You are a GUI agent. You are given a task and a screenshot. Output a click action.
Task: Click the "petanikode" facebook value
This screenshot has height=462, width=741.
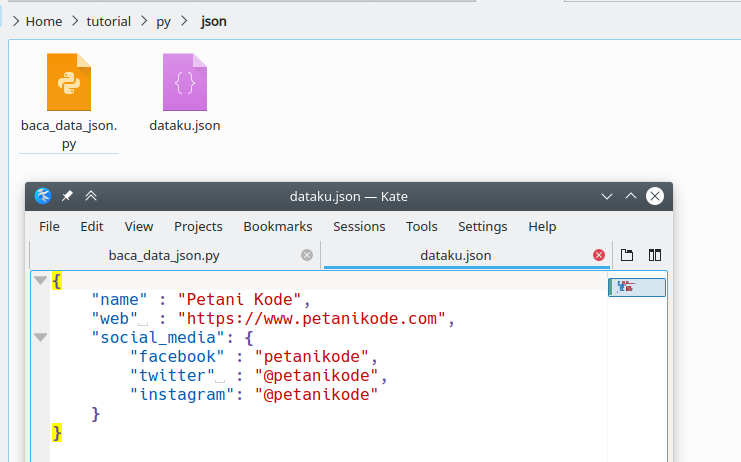tap(312, 356)
